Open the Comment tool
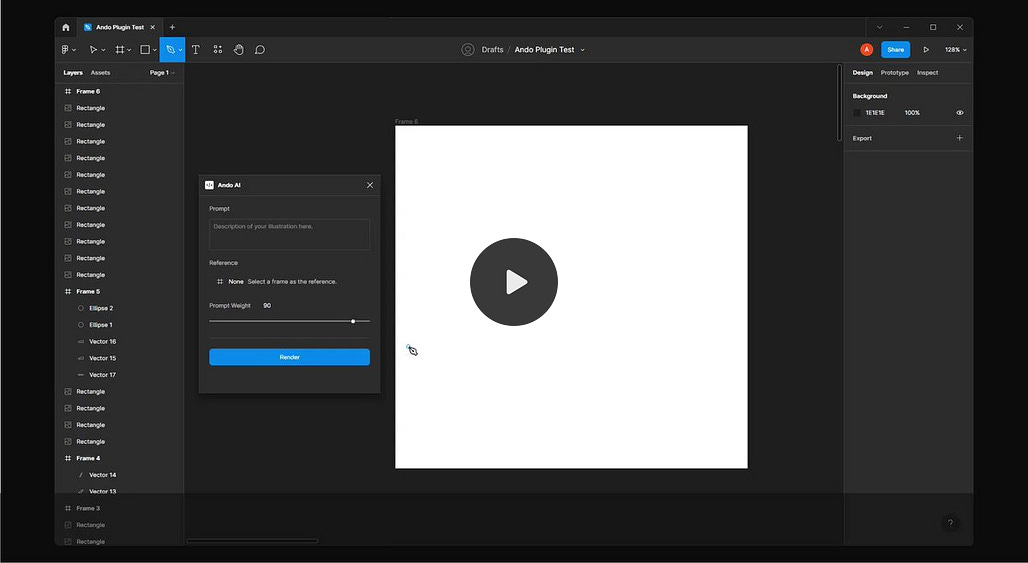 [260, 50]
